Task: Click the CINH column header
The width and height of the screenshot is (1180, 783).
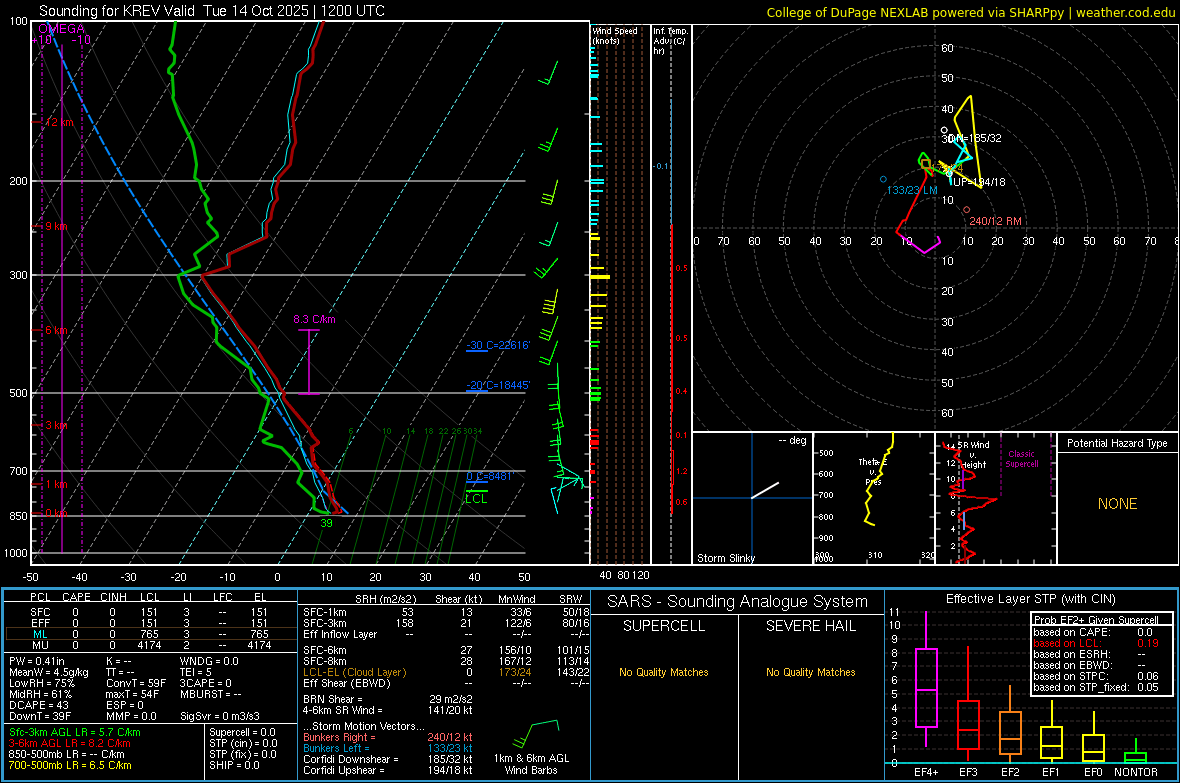Action: [114, 597]
